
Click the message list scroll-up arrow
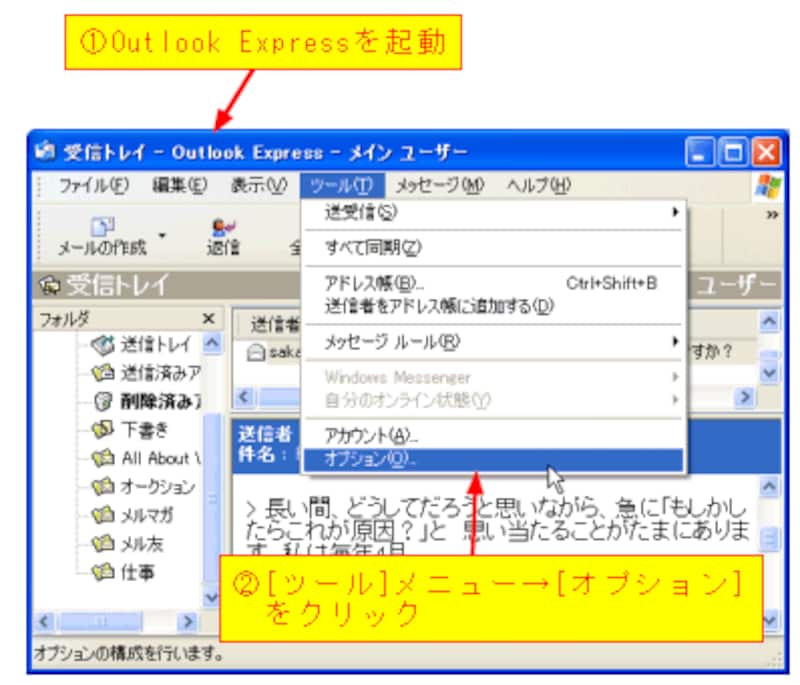pyautogui.click(x=769, y=321)
